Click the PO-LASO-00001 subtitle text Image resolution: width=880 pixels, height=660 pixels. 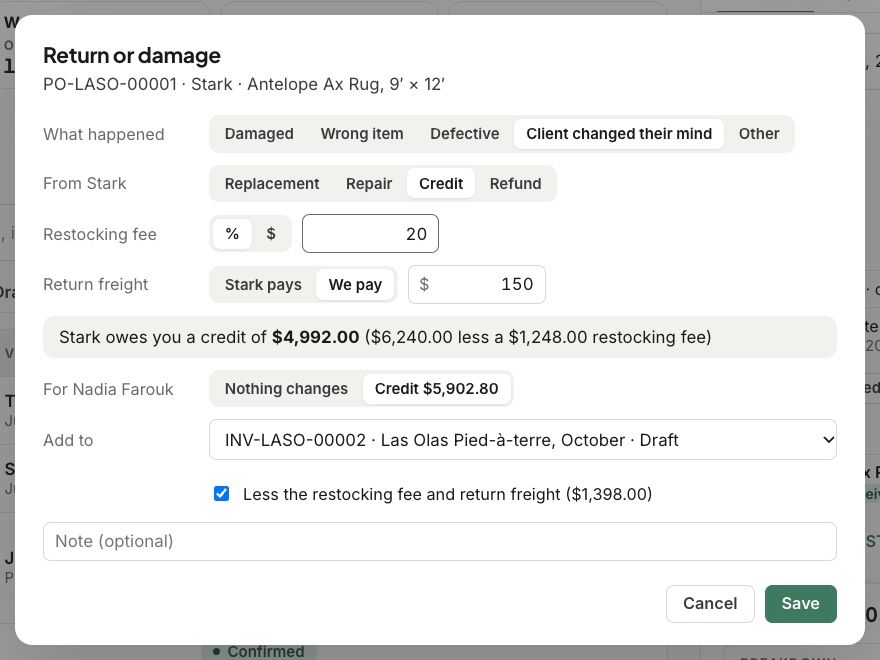coord(244,84)
